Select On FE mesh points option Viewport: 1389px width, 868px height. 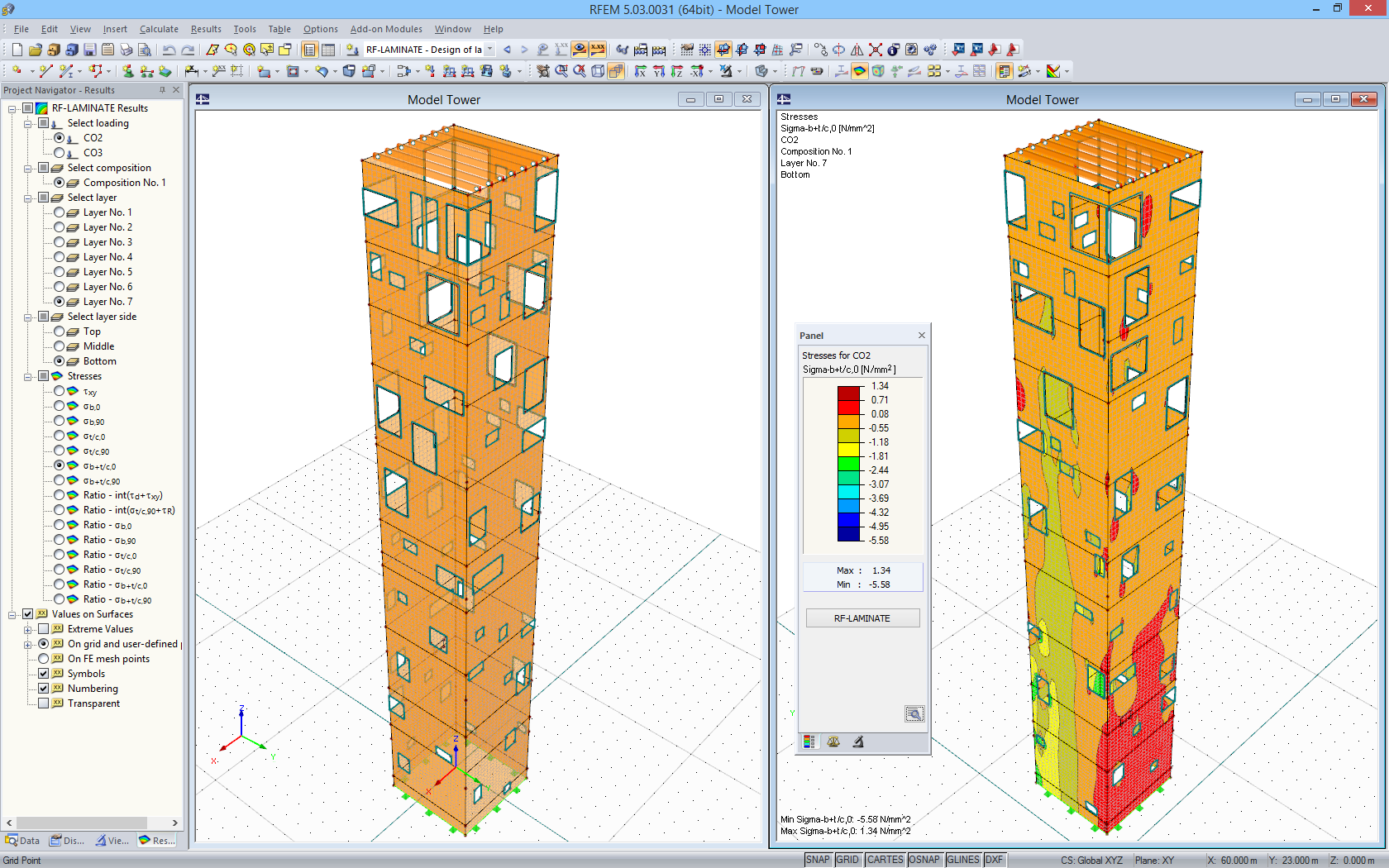[44, 659]
